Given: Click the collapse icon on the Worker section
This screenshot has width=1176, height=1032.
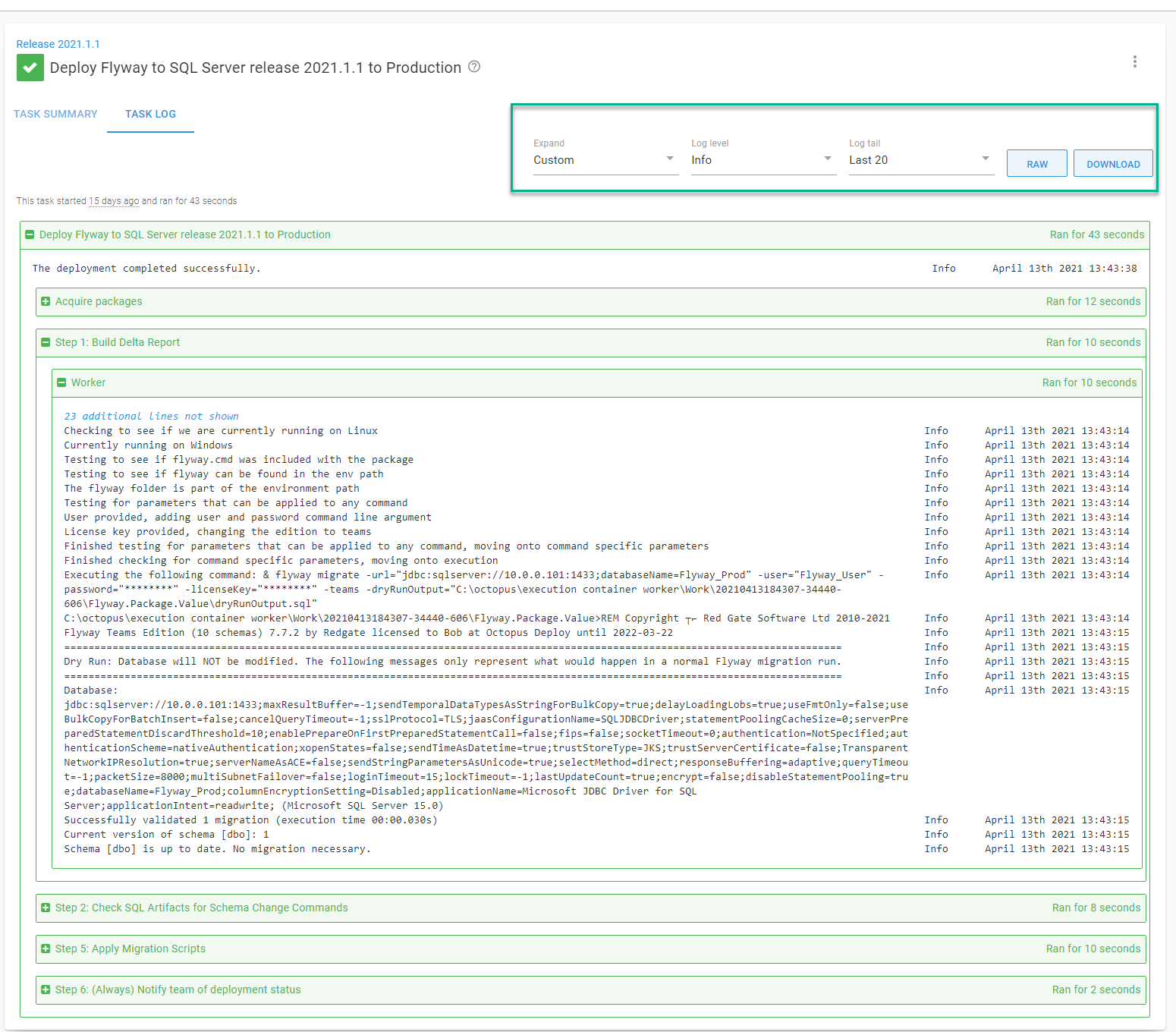Looking at the screenshot, I should coord(62,382).
